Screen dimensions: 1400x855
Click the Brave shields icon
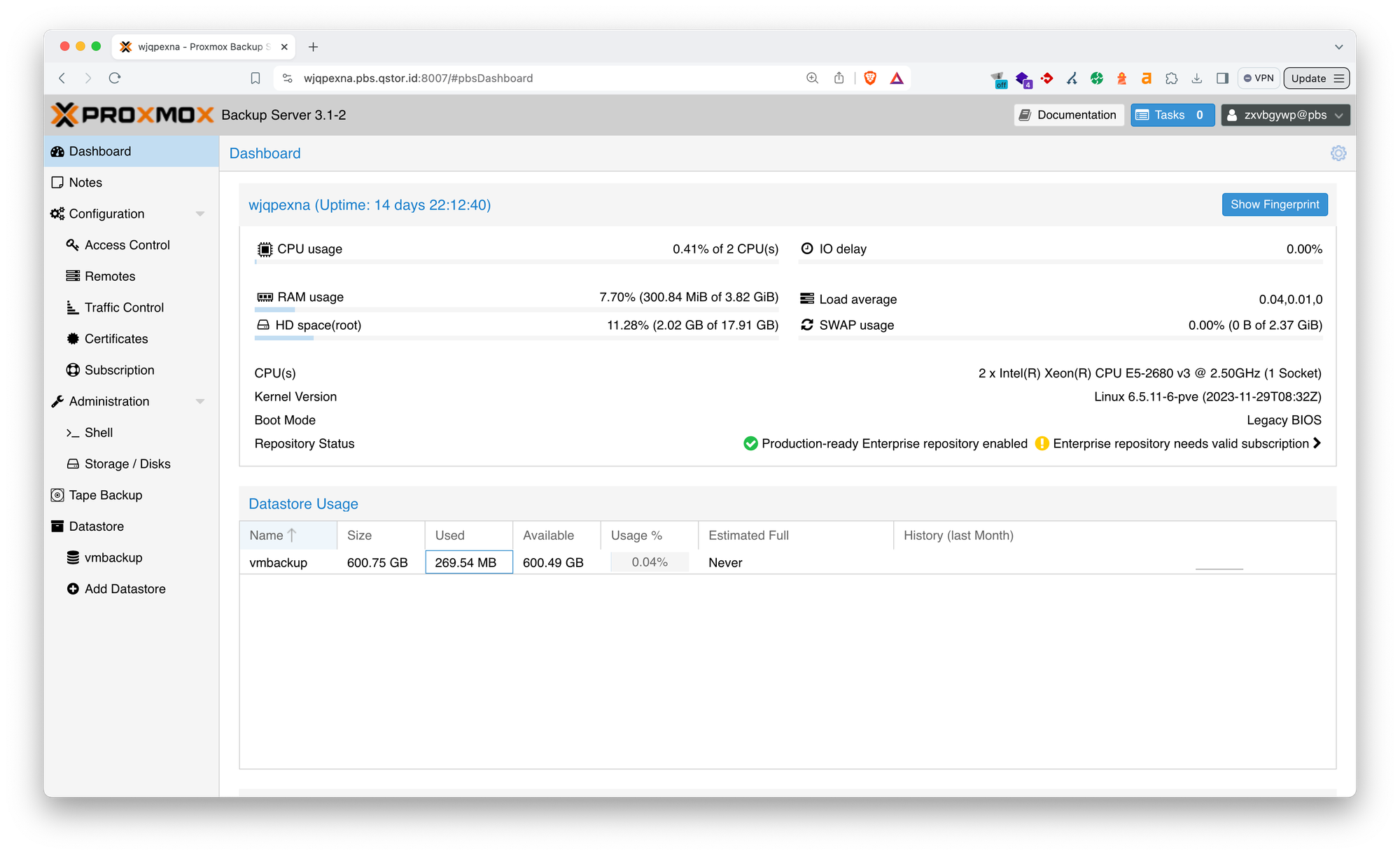pyautogui.click(x=870, y=78)
